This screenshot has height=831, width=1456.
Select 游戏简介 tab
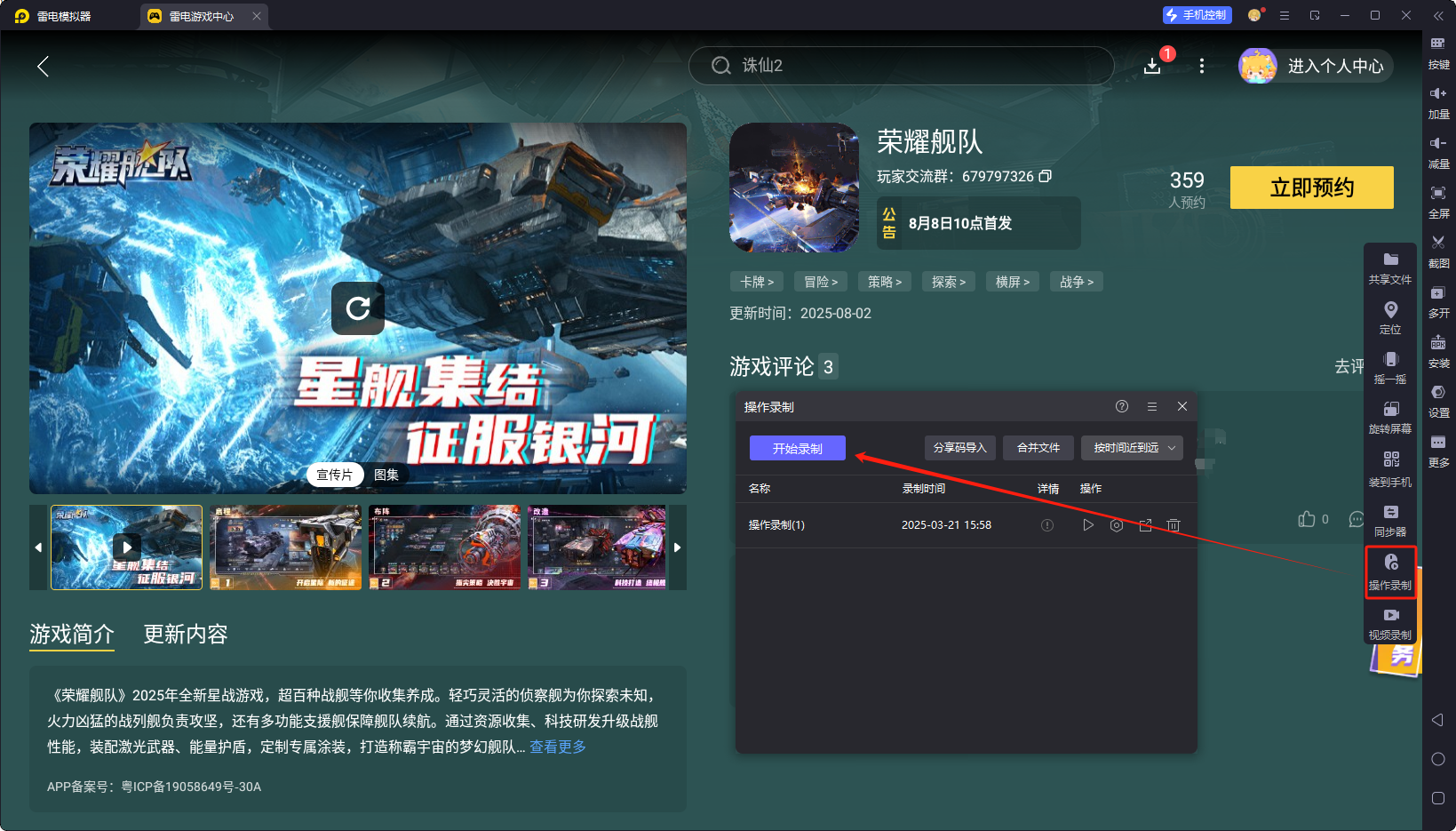pos(72,634)
